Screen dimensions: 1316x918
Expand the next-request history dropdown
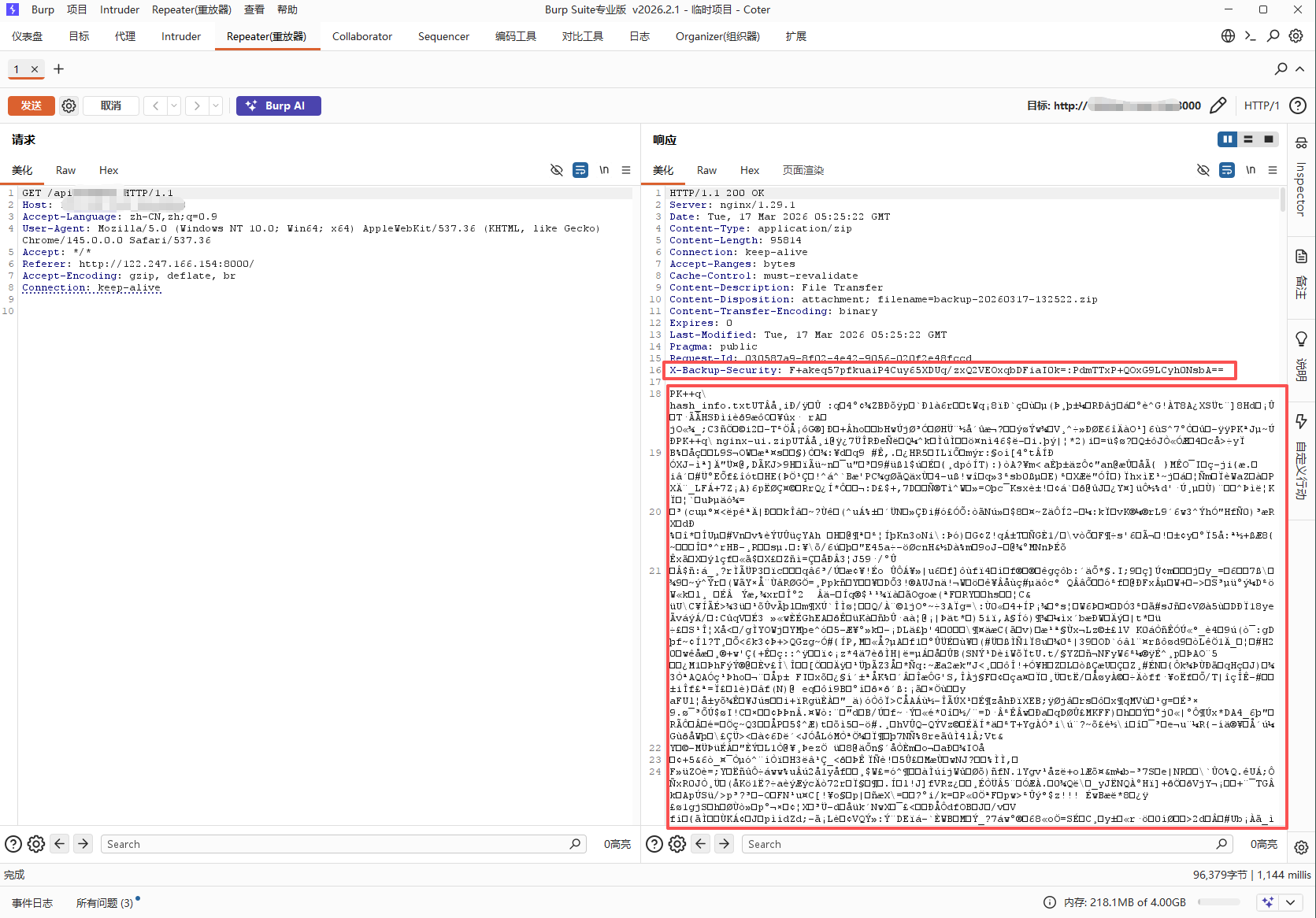[215, 105]
